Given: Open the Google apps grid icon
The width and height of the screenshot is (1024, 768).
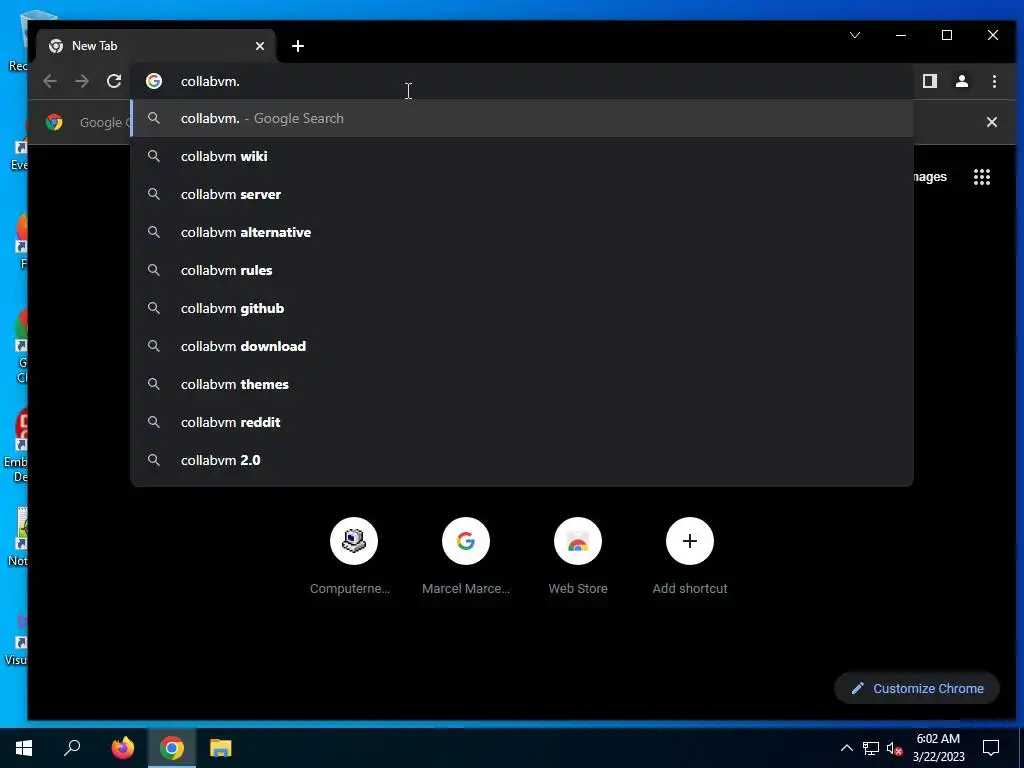Looking at the screenshot, I should point(982,177).
